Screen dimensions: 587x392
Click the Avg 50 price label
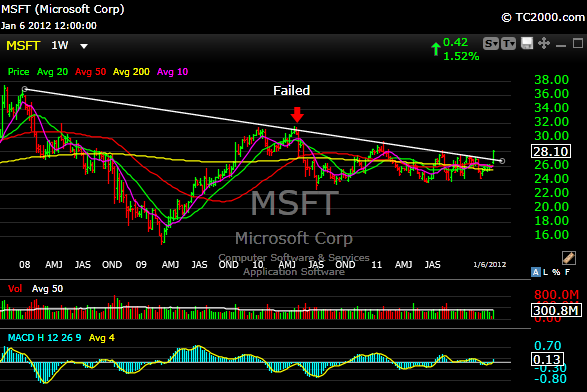point(91,72)
